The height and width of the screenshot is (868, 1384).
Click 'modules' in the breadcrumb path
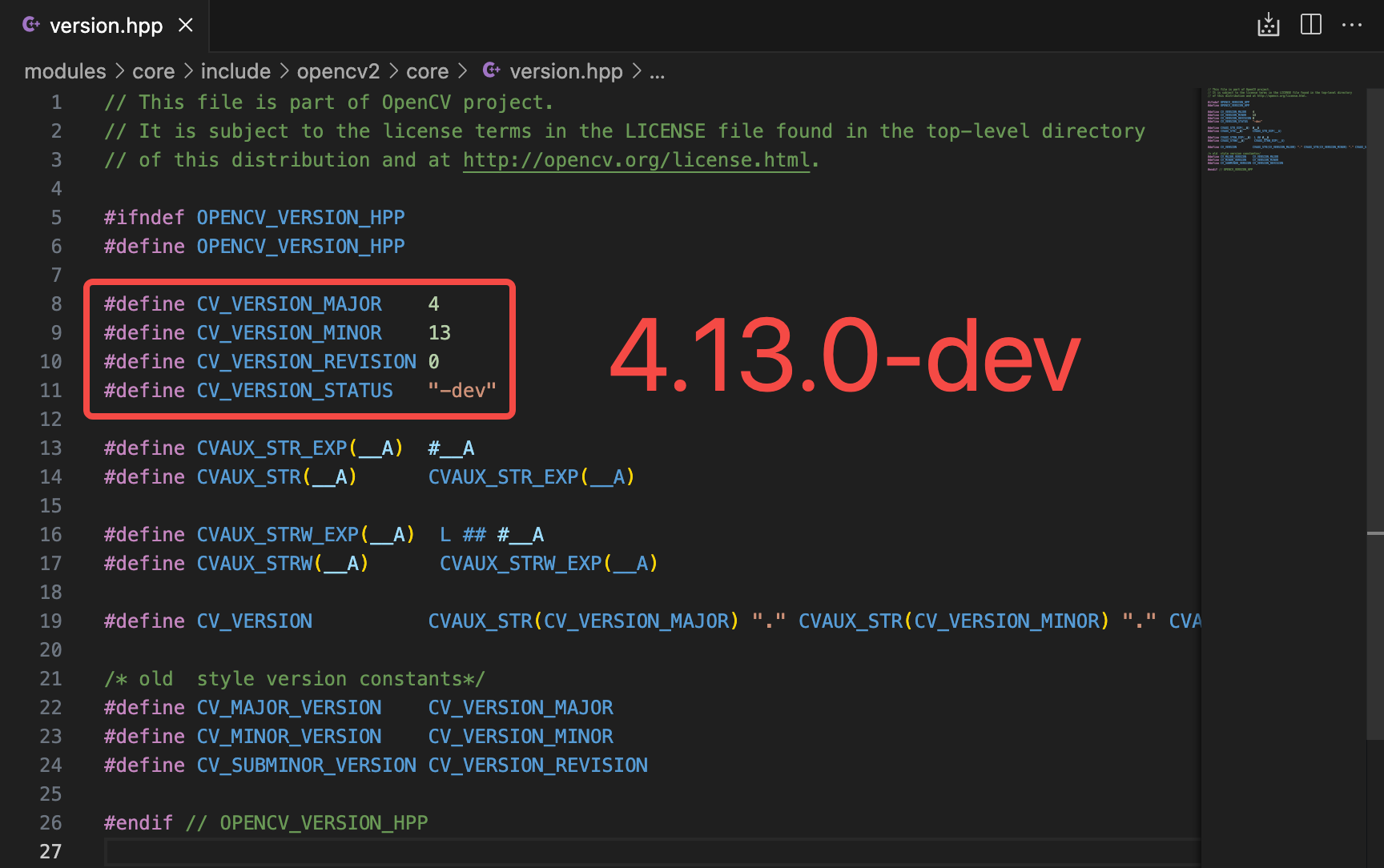pyautogui.click(x=65, y=71)
